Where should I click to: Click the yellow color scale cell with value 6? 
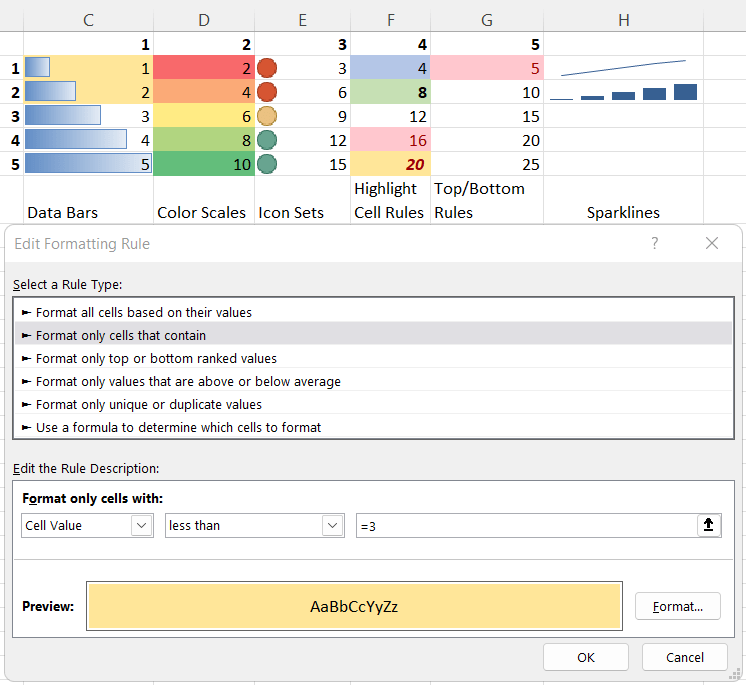coord(204,116)
